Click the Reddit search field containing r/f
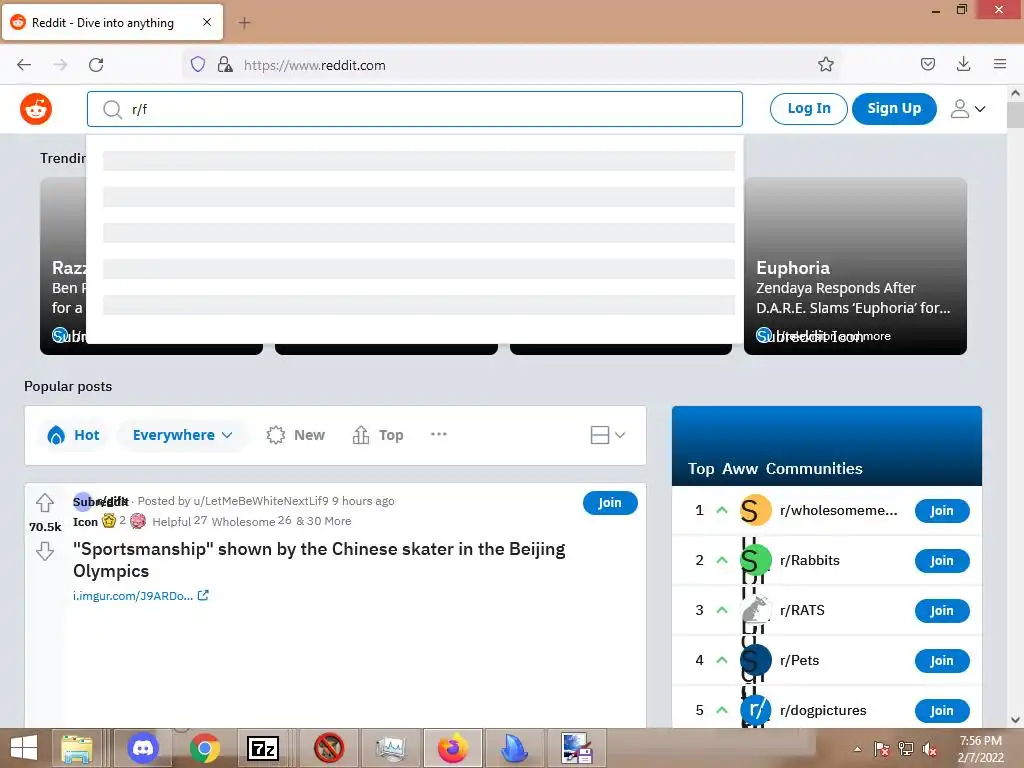 point(415,109)
